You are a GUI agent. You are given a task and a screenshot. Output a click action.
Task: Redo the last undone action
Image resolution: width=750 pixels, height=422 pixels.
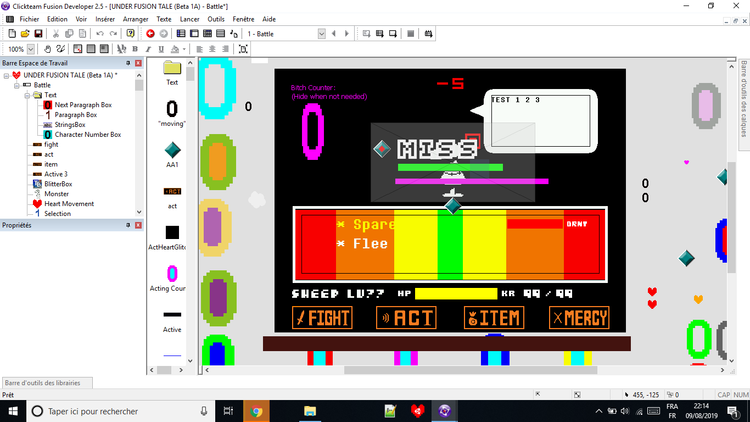(x=113, y=33)
